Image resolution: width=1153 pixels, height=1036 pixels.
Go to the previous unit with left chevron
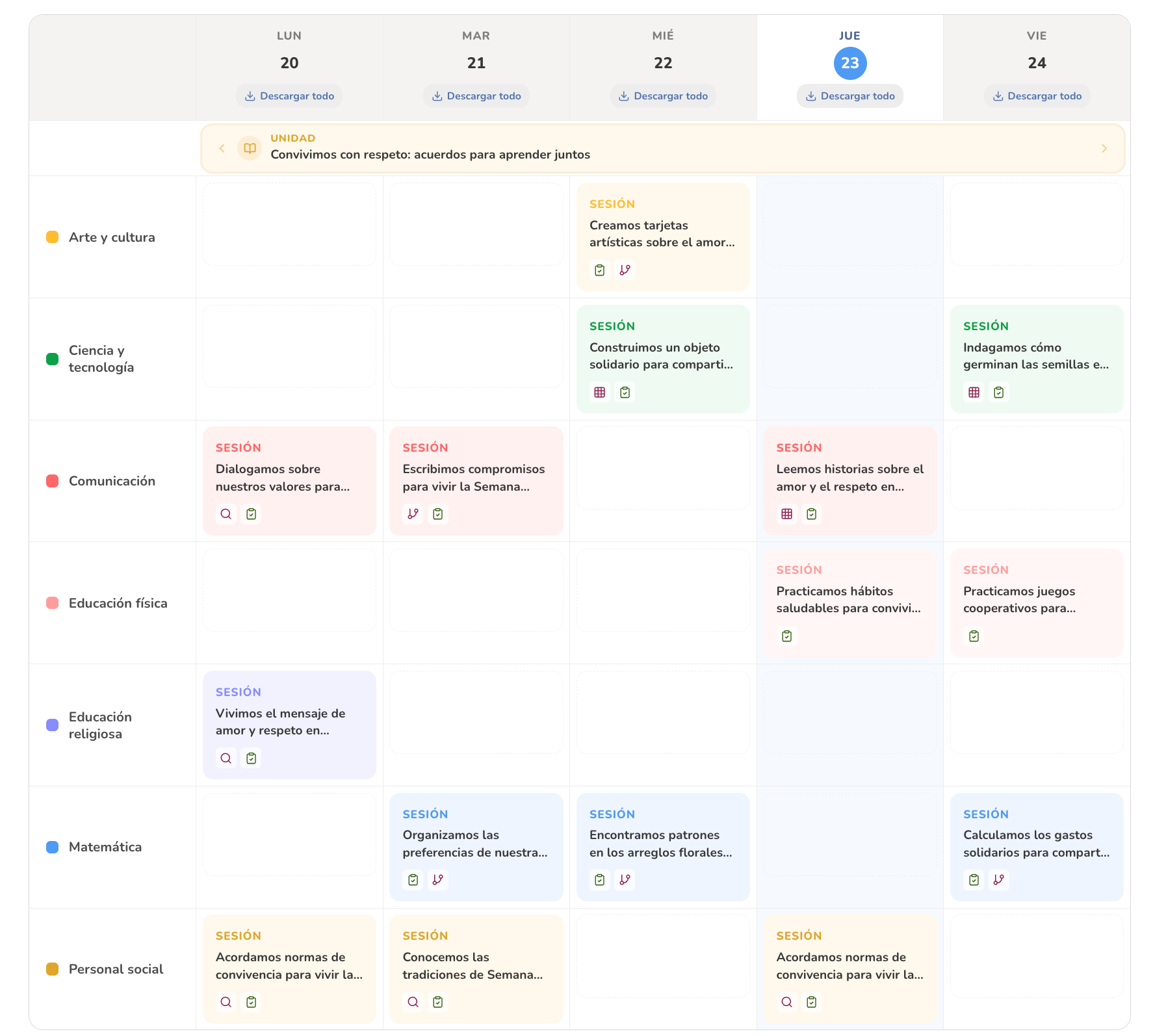(222, 148)
